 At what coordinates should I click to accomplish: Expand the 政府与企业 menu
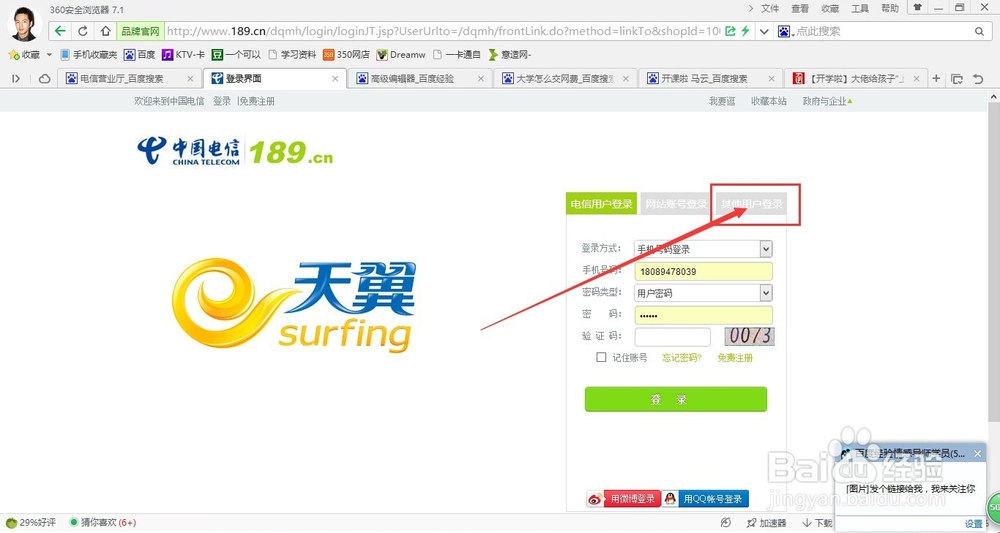828,101
